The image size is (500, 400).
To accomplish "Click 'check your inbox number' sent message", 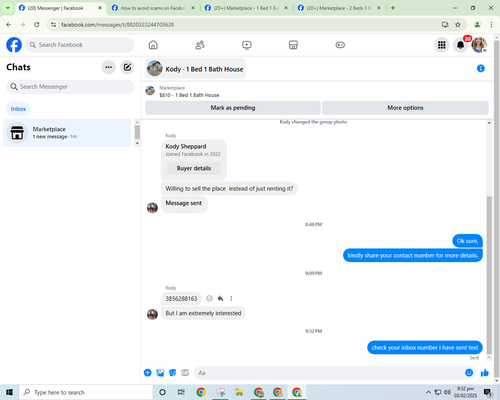I will (425, 348).
